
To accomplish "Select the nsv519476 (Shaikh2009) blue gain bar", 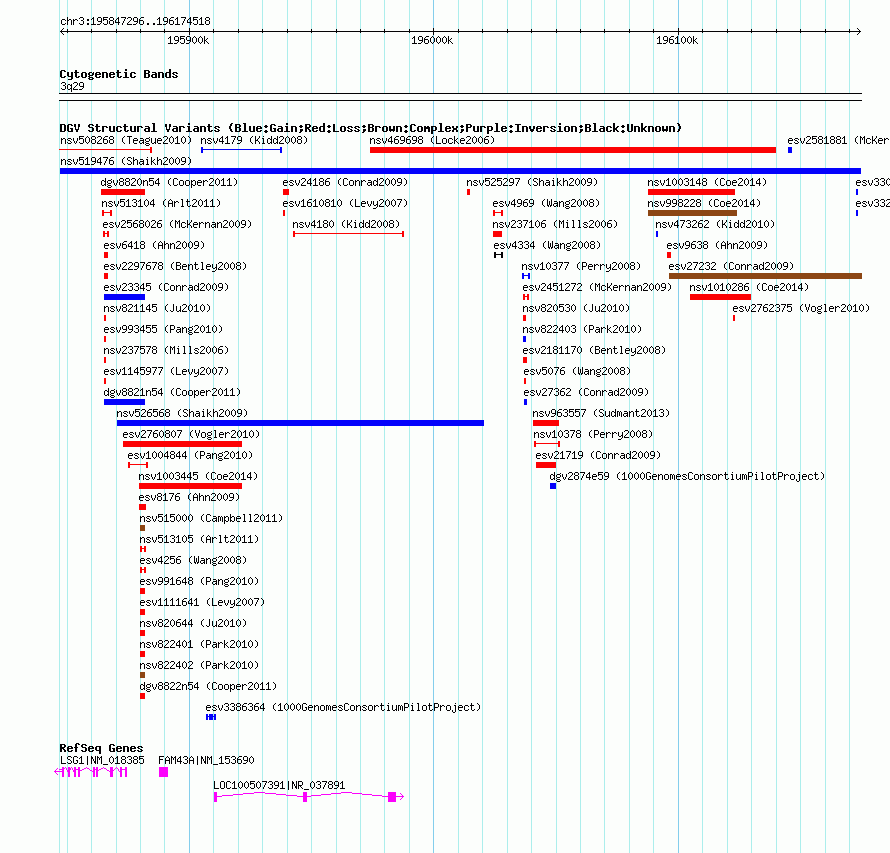I will pyautogui.click(x=460, y=171).
